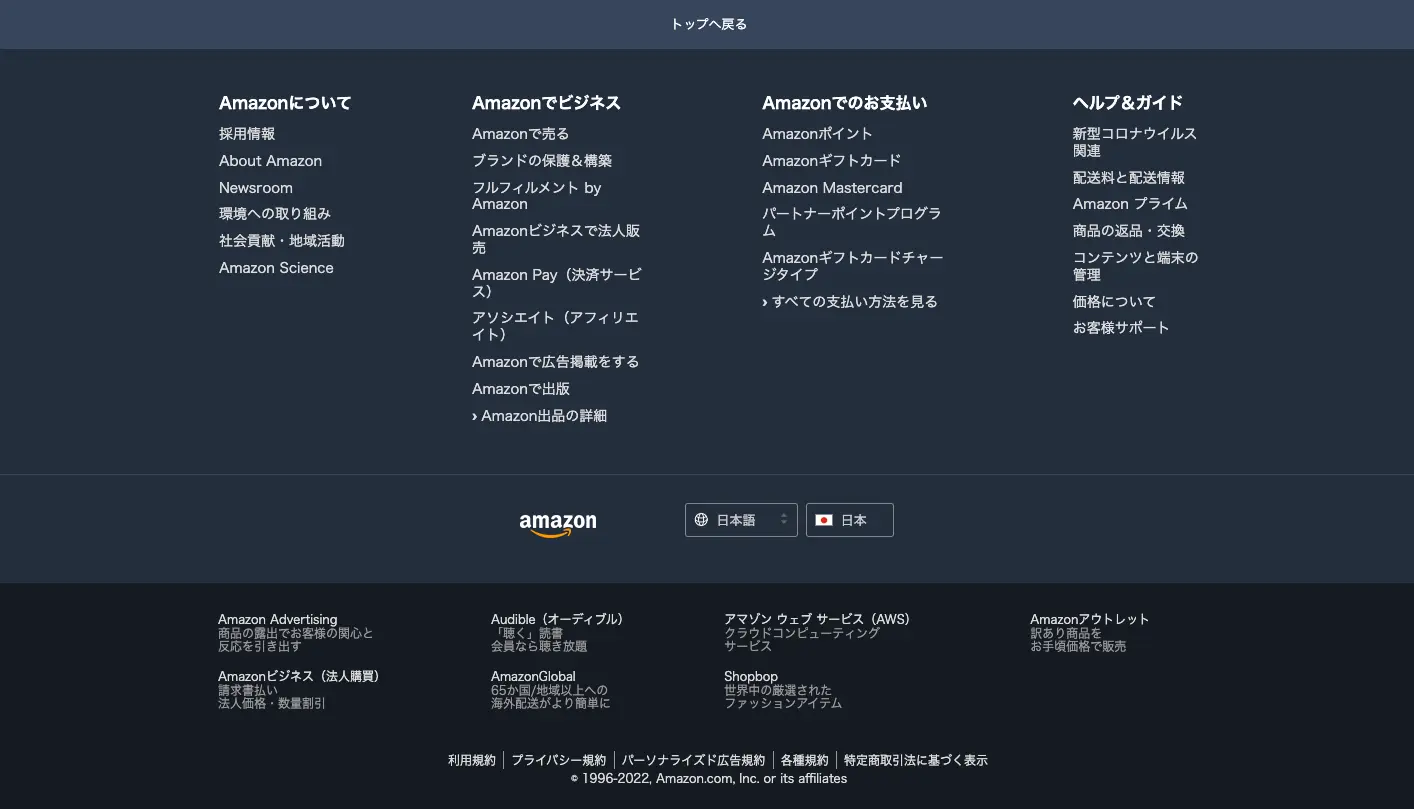Open 商品の返品・交換 link
Screen dimensions: 1414x809
[1128, 231]
